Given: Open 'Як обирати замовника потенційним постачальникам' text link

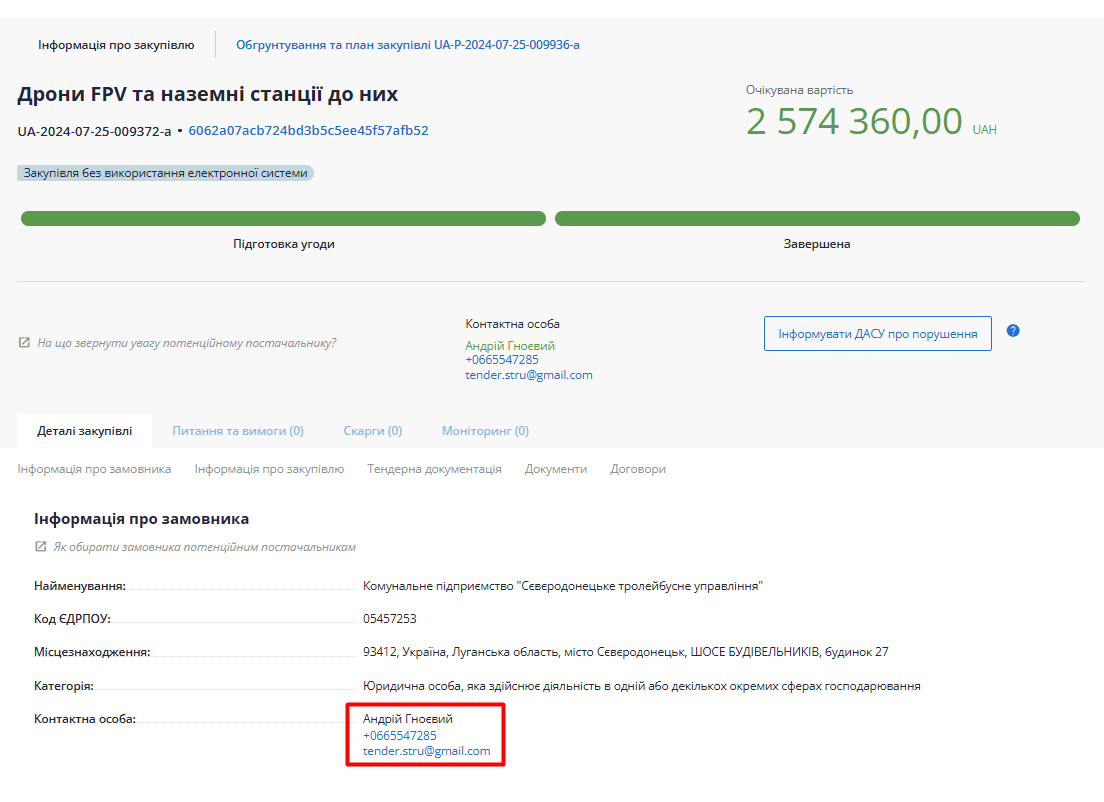Looking at the screenshot, I should [204, 547].
